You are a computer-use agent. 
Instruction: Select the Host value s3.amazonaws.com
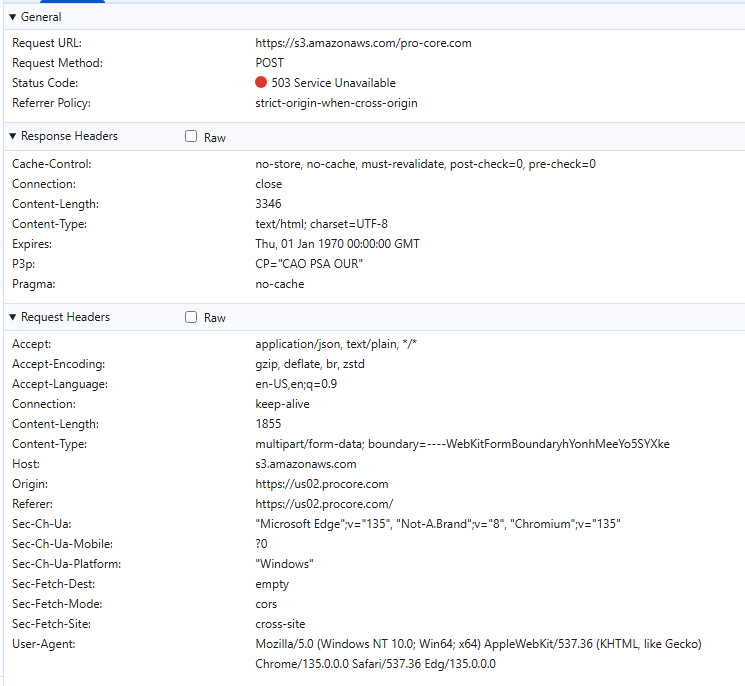tap(306, 464)
